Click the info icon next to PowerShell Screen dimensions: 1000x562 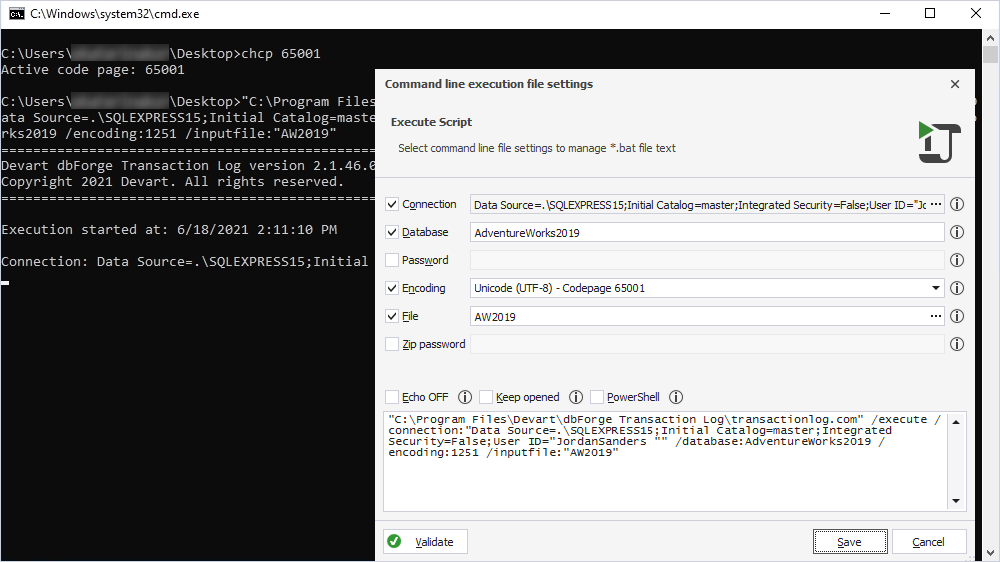point(676,397)
